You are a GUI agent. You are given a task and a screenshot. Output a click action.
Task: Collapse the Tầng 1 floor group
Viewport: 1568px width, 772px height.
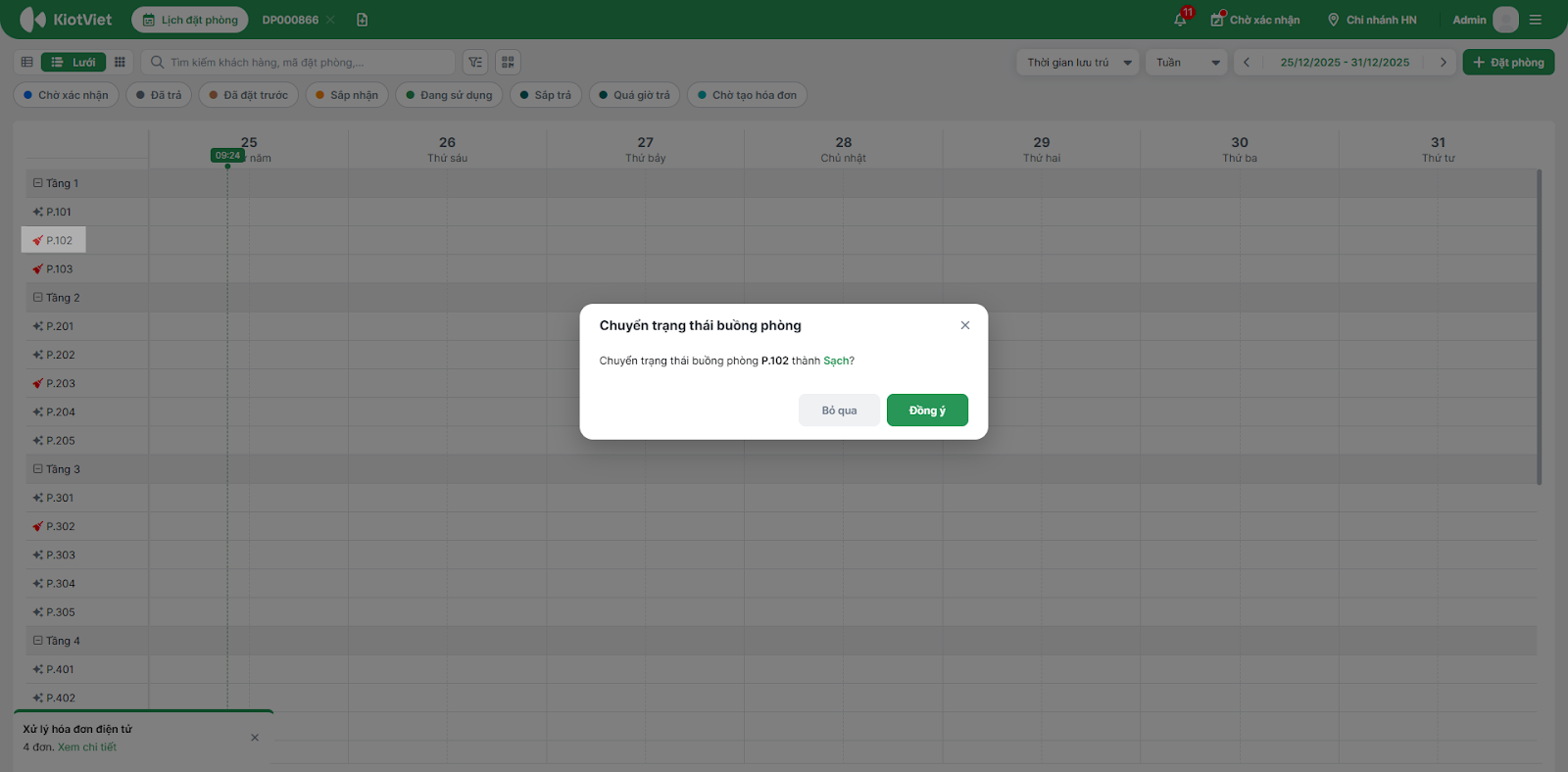[x=38, y=183]
